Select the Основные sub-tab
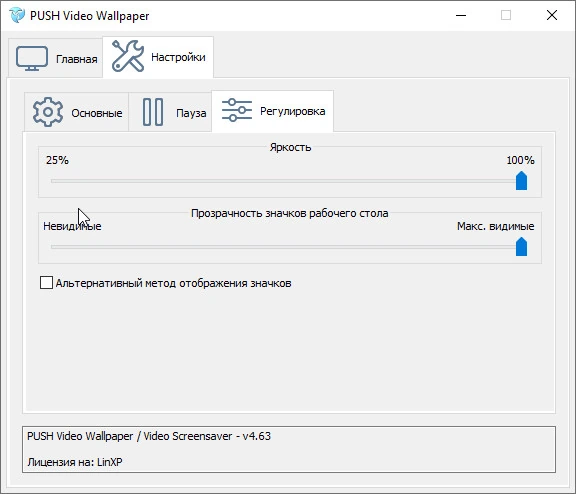The width and height of the screenshot is (576, 494). (76, 112)
